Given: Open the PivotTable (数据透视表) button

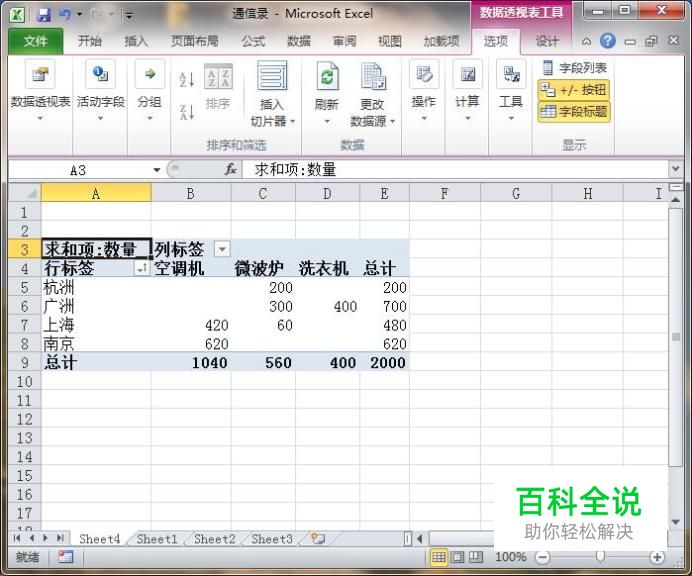Looking at the screenshot, I should click(40, 90).
